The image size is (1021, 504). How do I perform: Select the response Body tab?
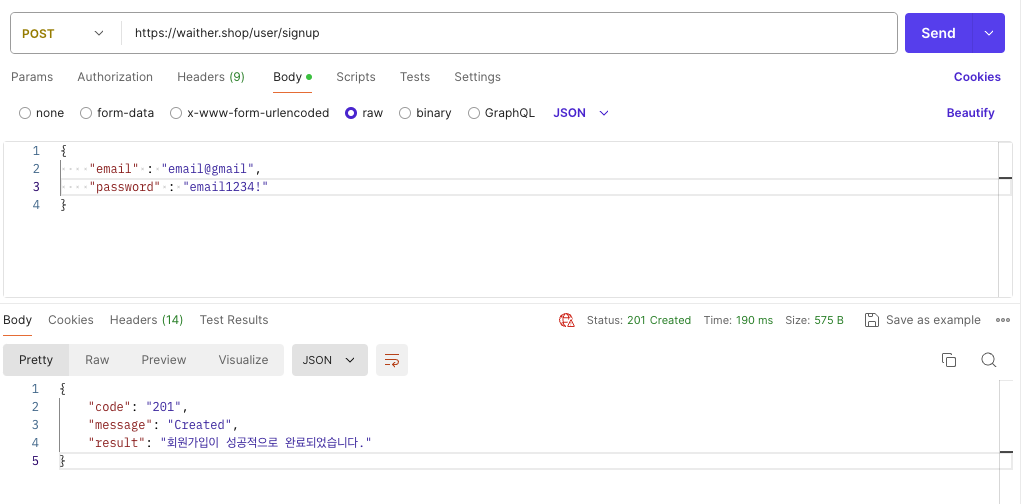[18, 320]
